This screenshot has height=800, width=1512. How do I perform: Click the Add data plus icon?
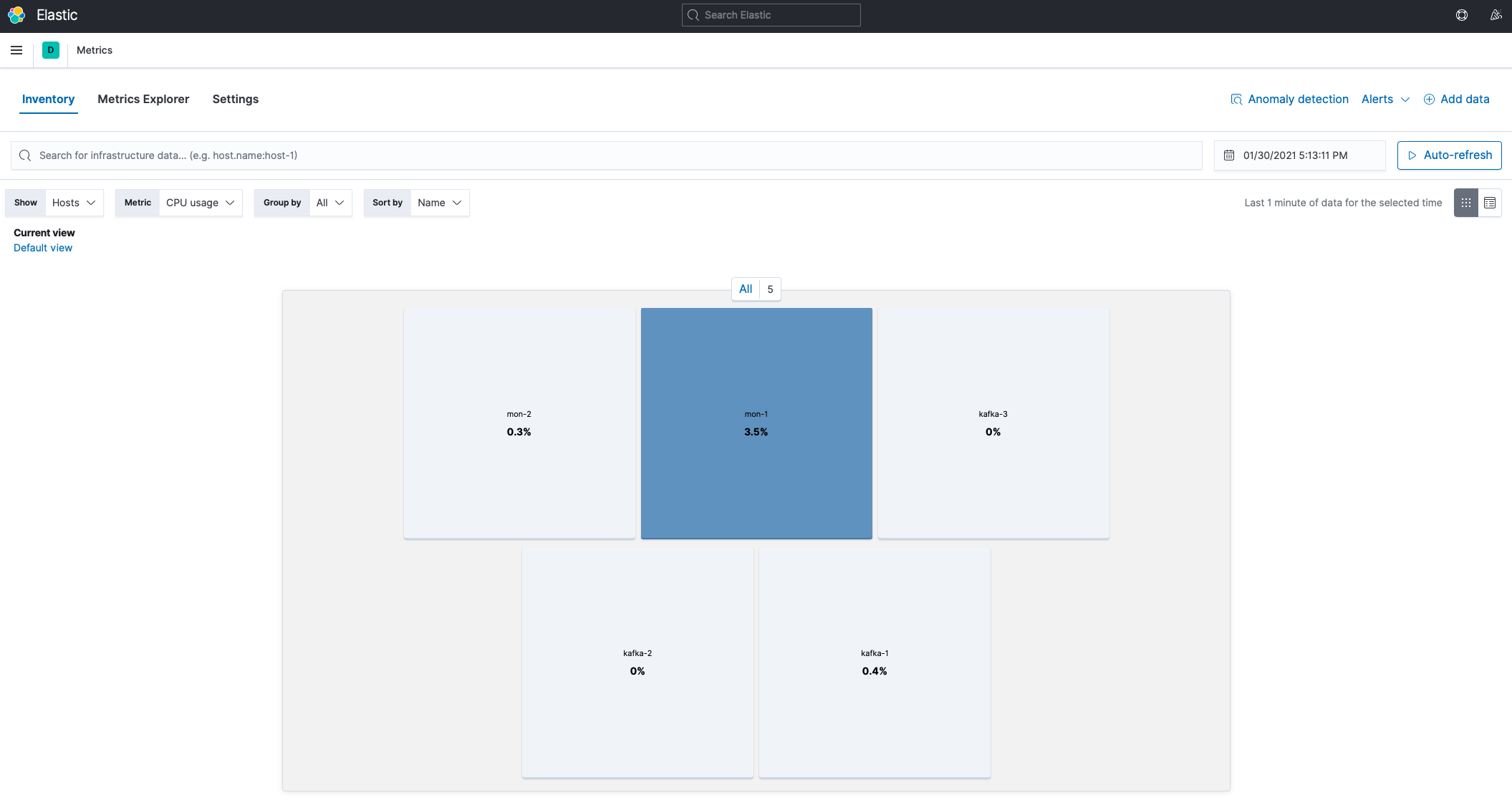coord(1429,100)
